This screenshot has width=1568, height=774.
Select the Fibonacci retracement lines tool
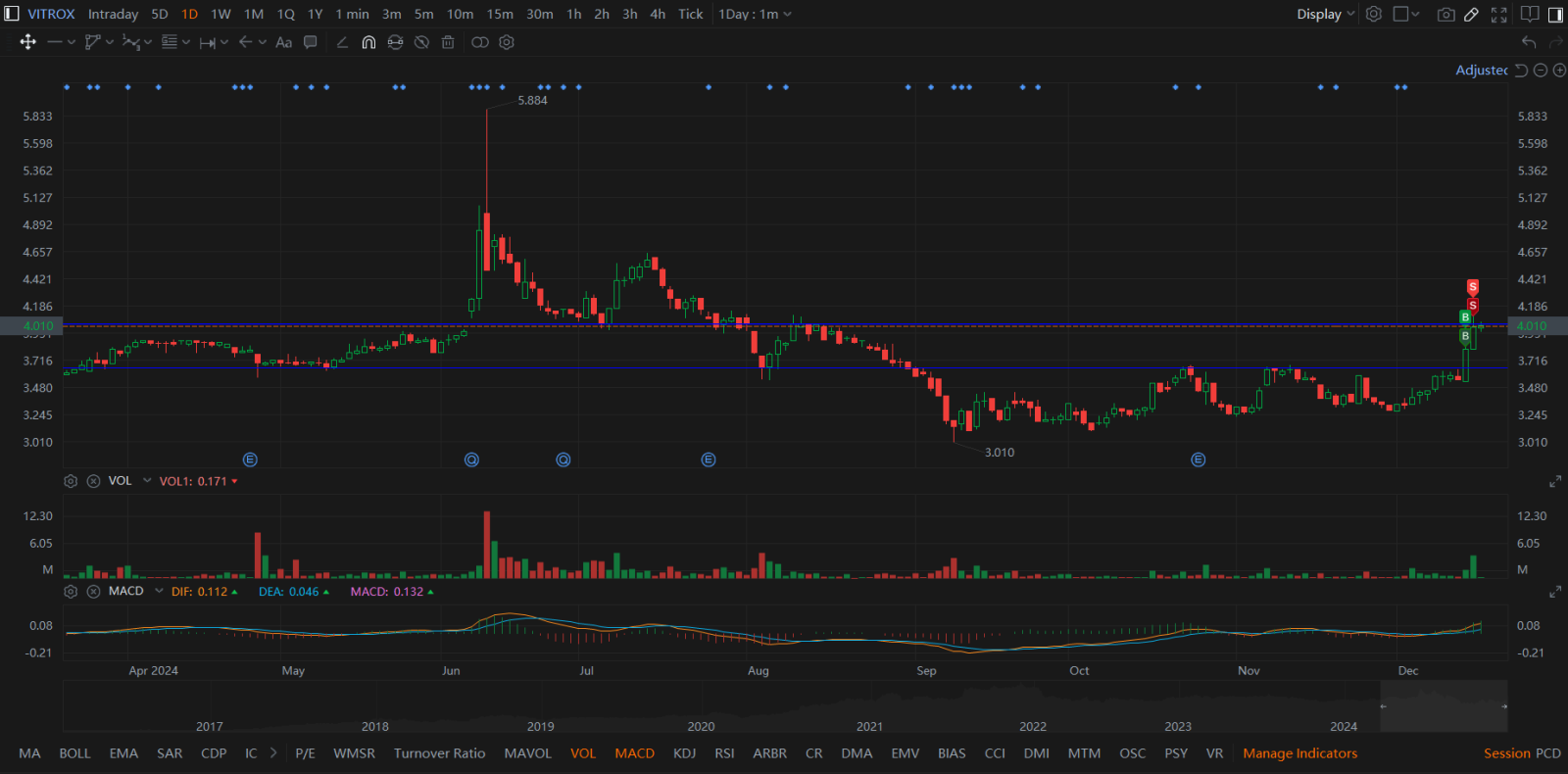tap(170, 42)
